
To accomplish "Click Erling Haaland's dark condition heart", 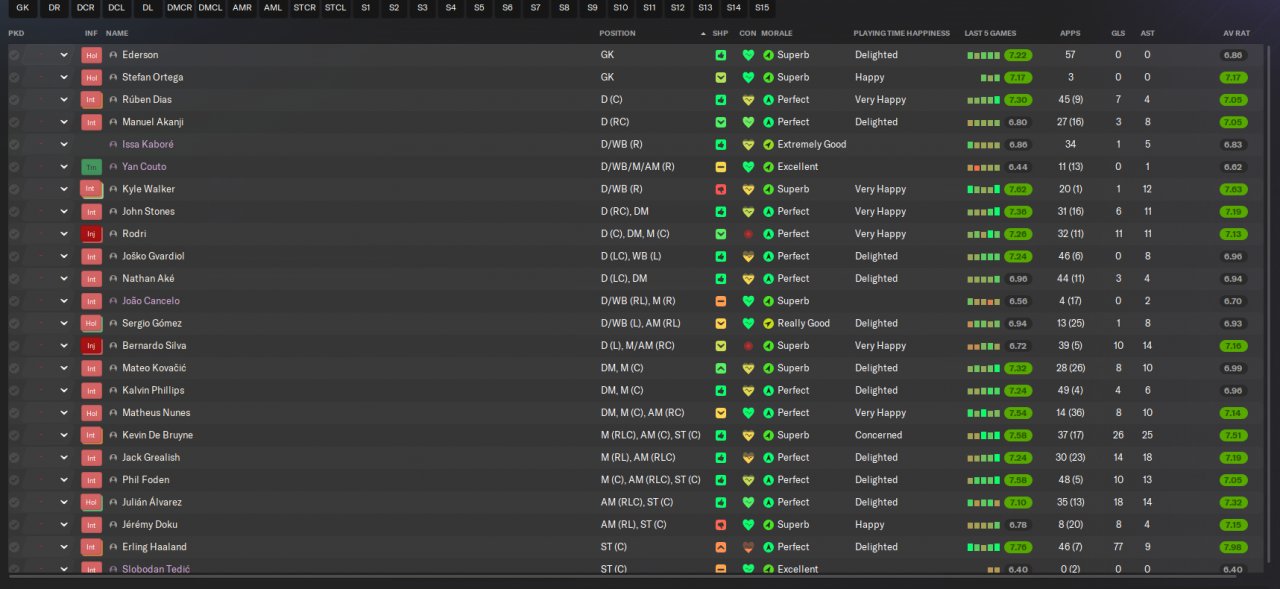I will (748, 547).
